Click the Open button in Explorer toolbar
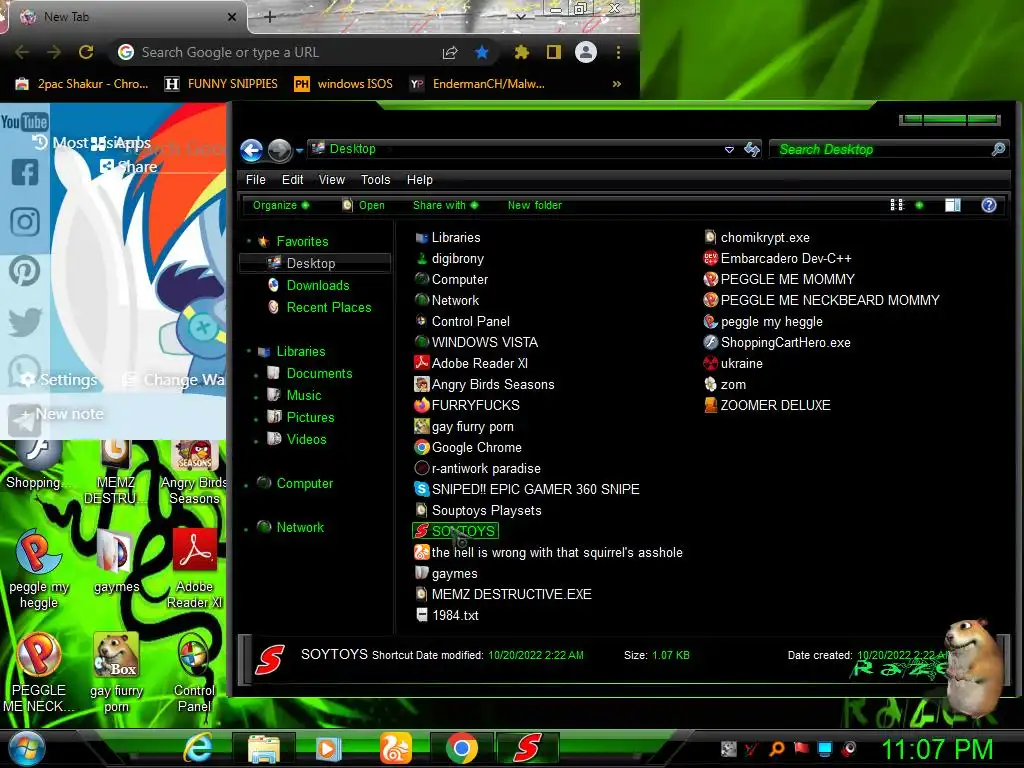The image size is (1024, 768). click(x=364, y=205)
